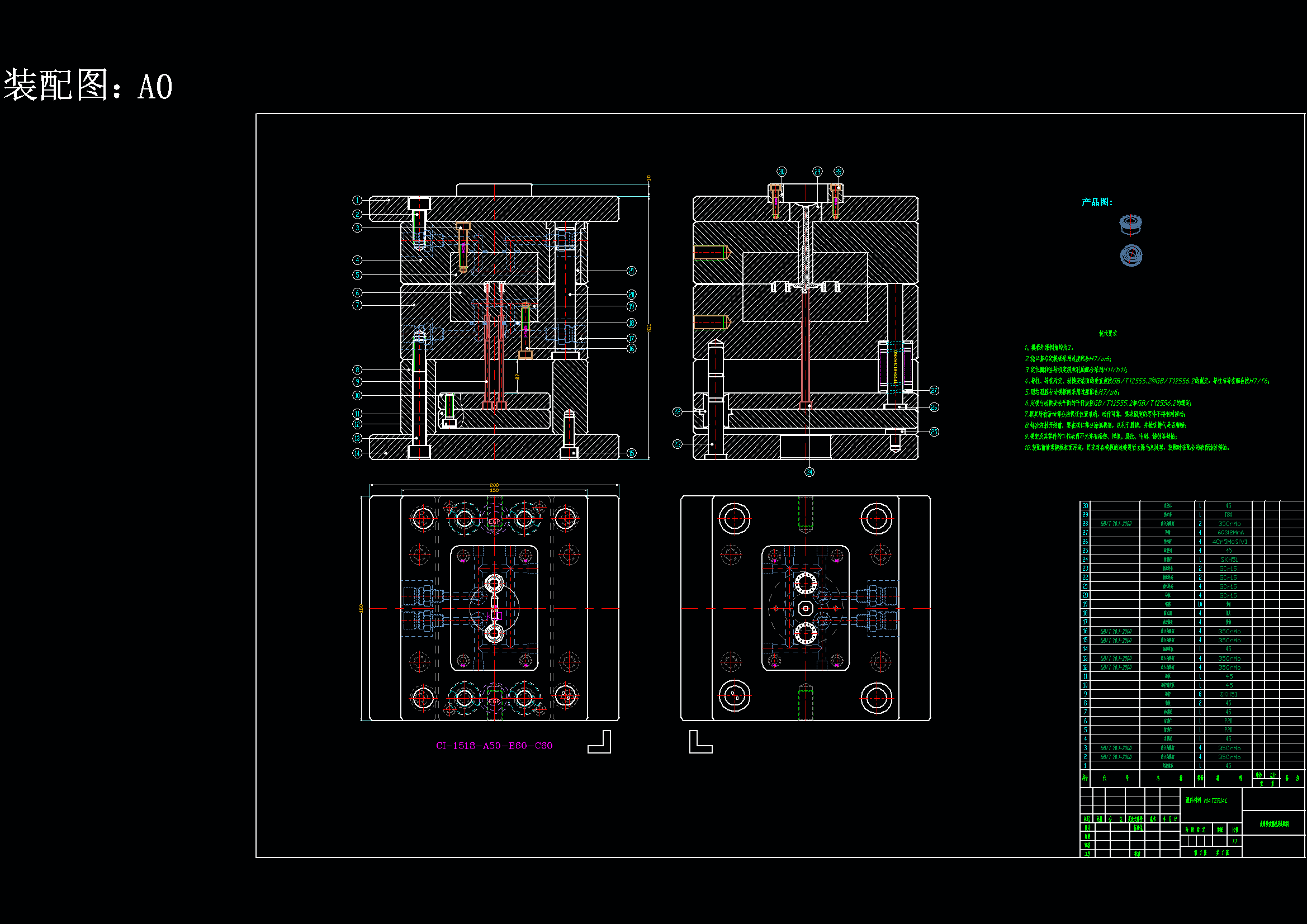Click the magenta CI-1518-A50-B60-C60 label
The width and height of the screenshot is (1307, 924).
[x=494, y=745]
